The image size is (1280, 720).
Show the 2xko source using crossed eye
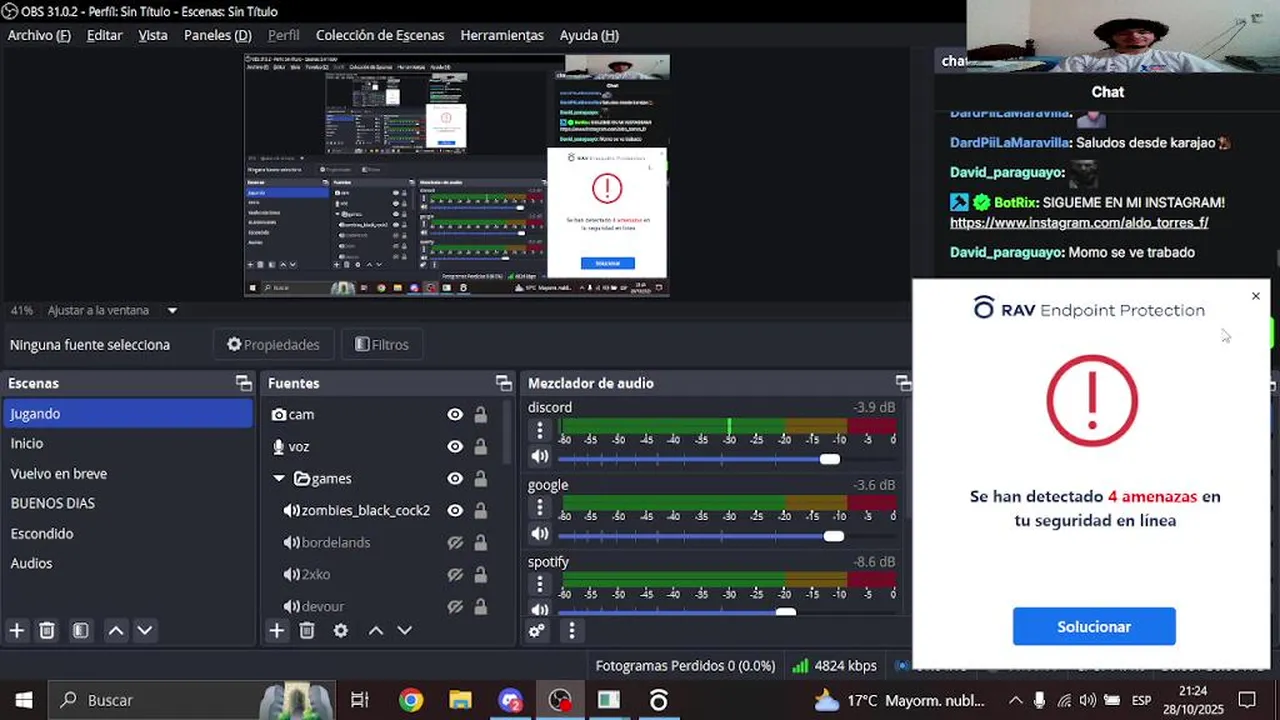455,574
